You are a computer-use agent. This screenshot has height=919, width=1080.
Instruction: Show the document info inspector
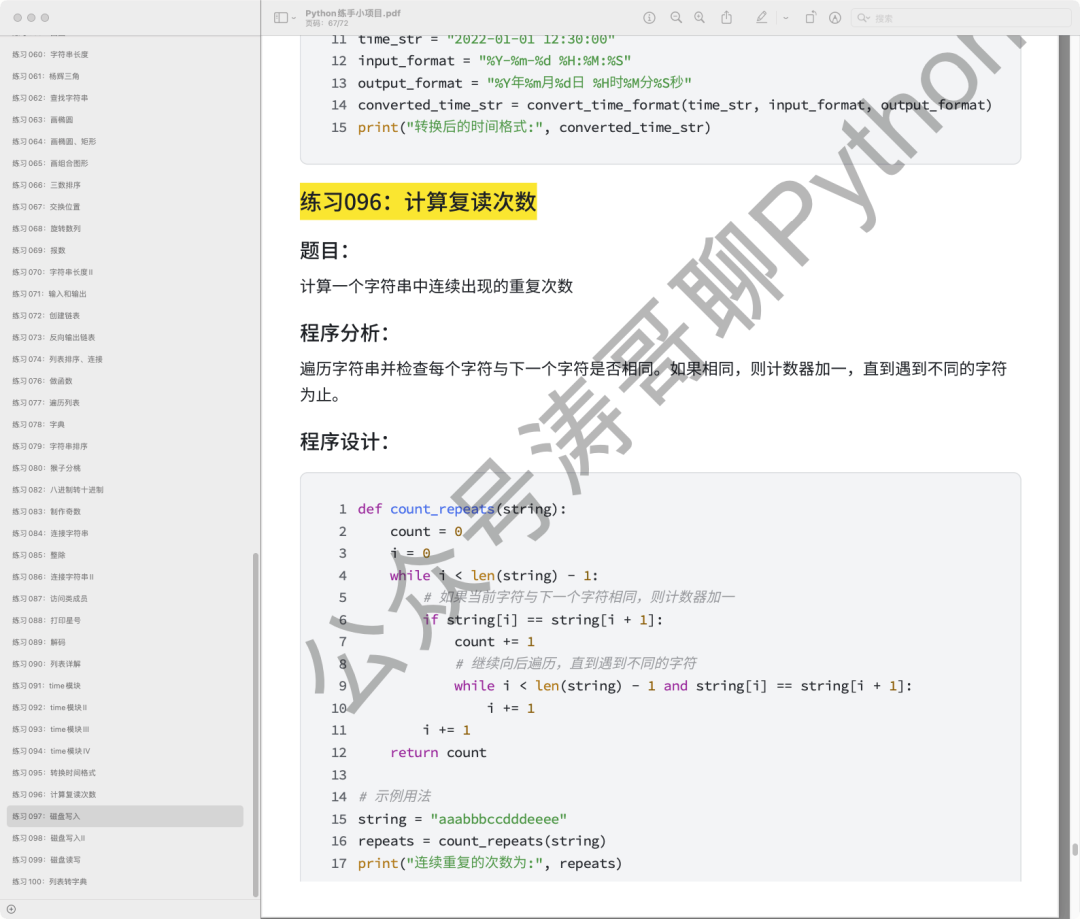pos(649,18)
